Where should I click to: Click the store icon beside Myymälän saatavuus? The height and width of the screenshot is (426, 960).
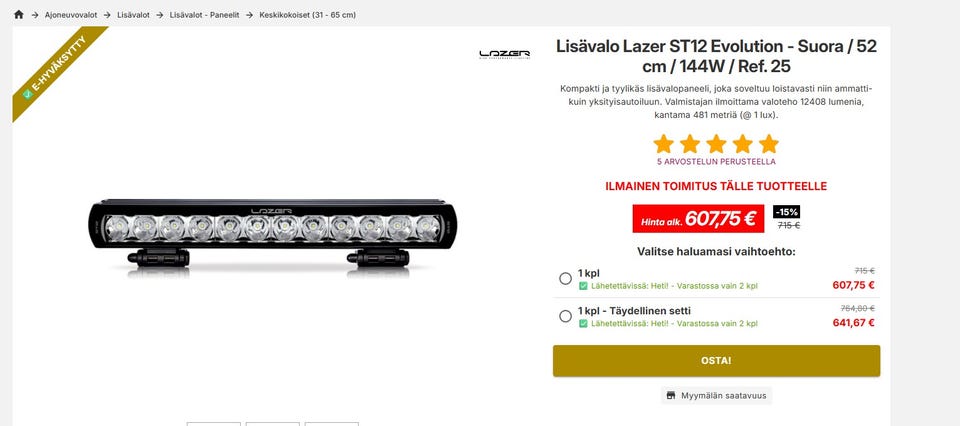click(x=670, y=395)
